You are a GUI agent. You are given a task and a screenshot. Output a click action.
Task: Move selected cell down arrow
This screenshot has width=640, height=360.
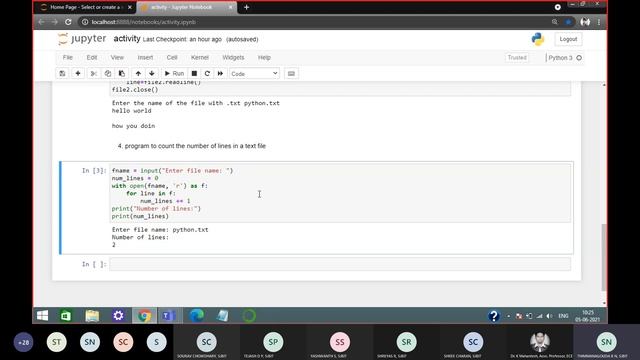pyautogui.click(x=152, y=73)
